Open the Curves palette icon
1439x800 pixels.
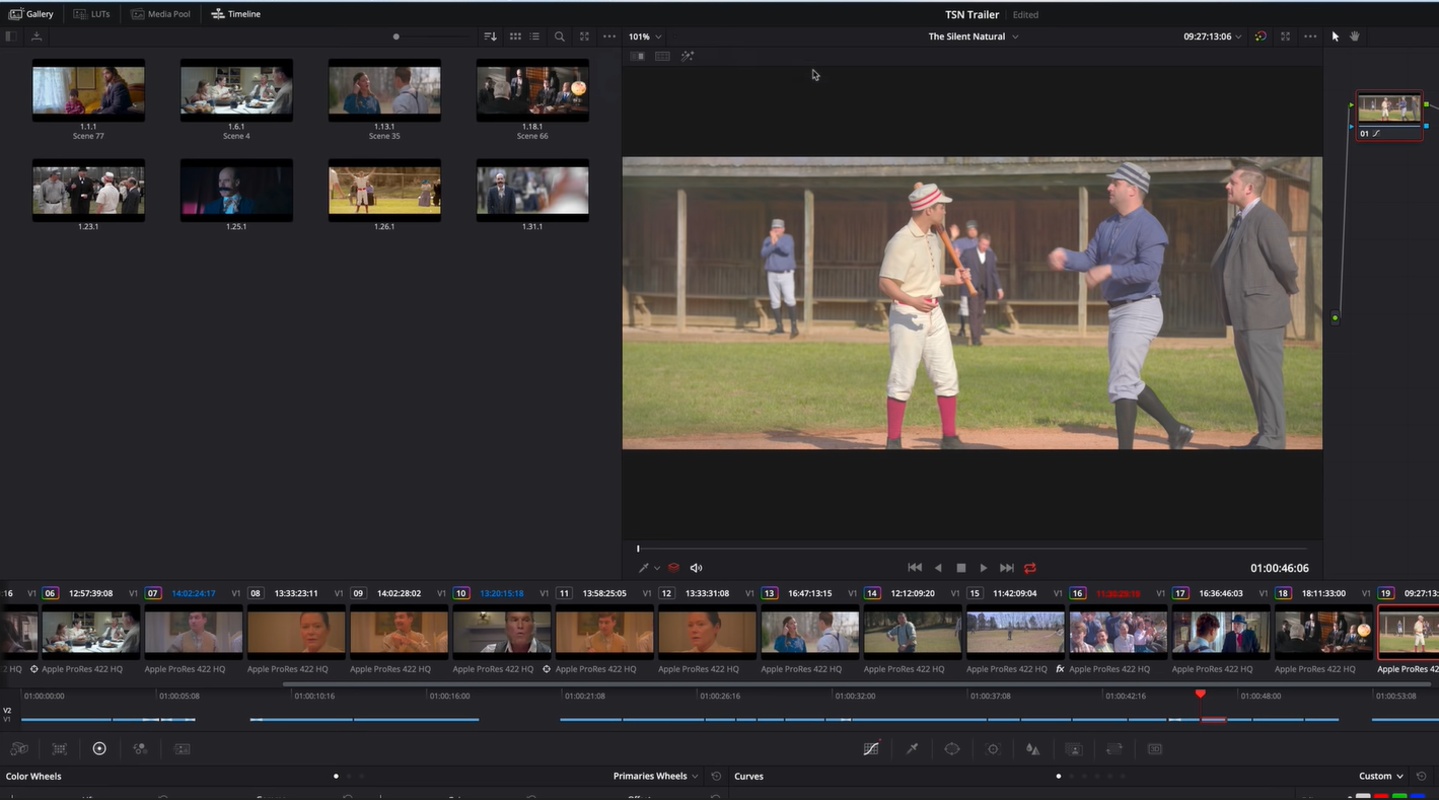click(x=871, y=749)
